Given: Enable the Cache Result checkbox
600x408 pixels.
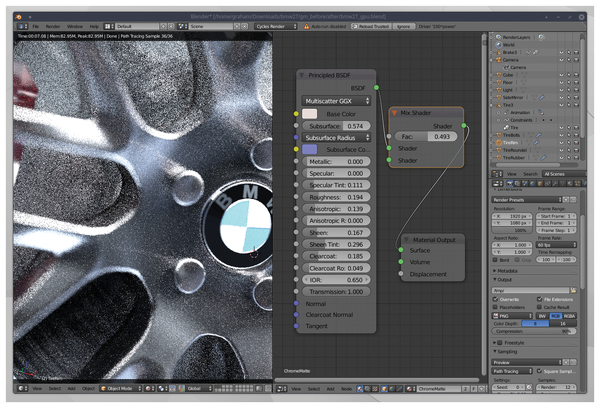Looking at the screenshot, I should (540, 307).
